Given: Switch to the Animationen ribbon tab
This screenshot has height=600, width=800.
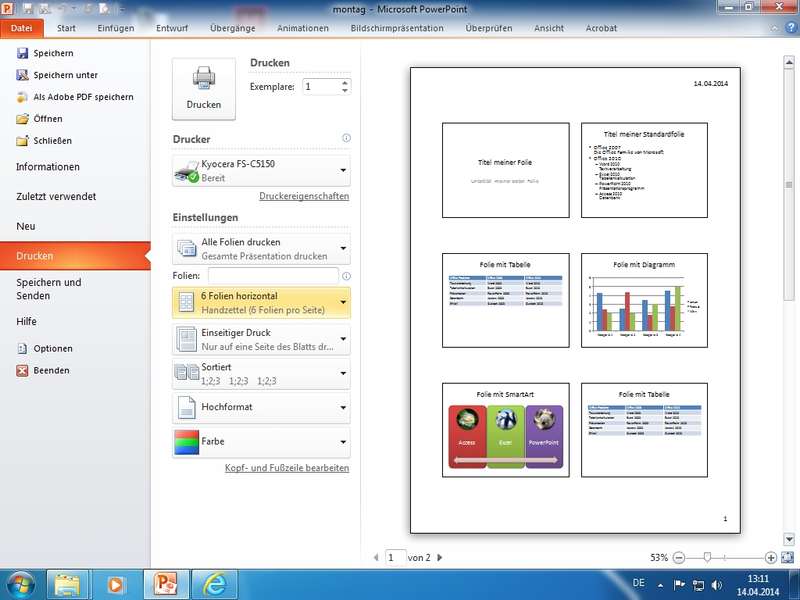Looking at the screenshot, I should point(302,28).
